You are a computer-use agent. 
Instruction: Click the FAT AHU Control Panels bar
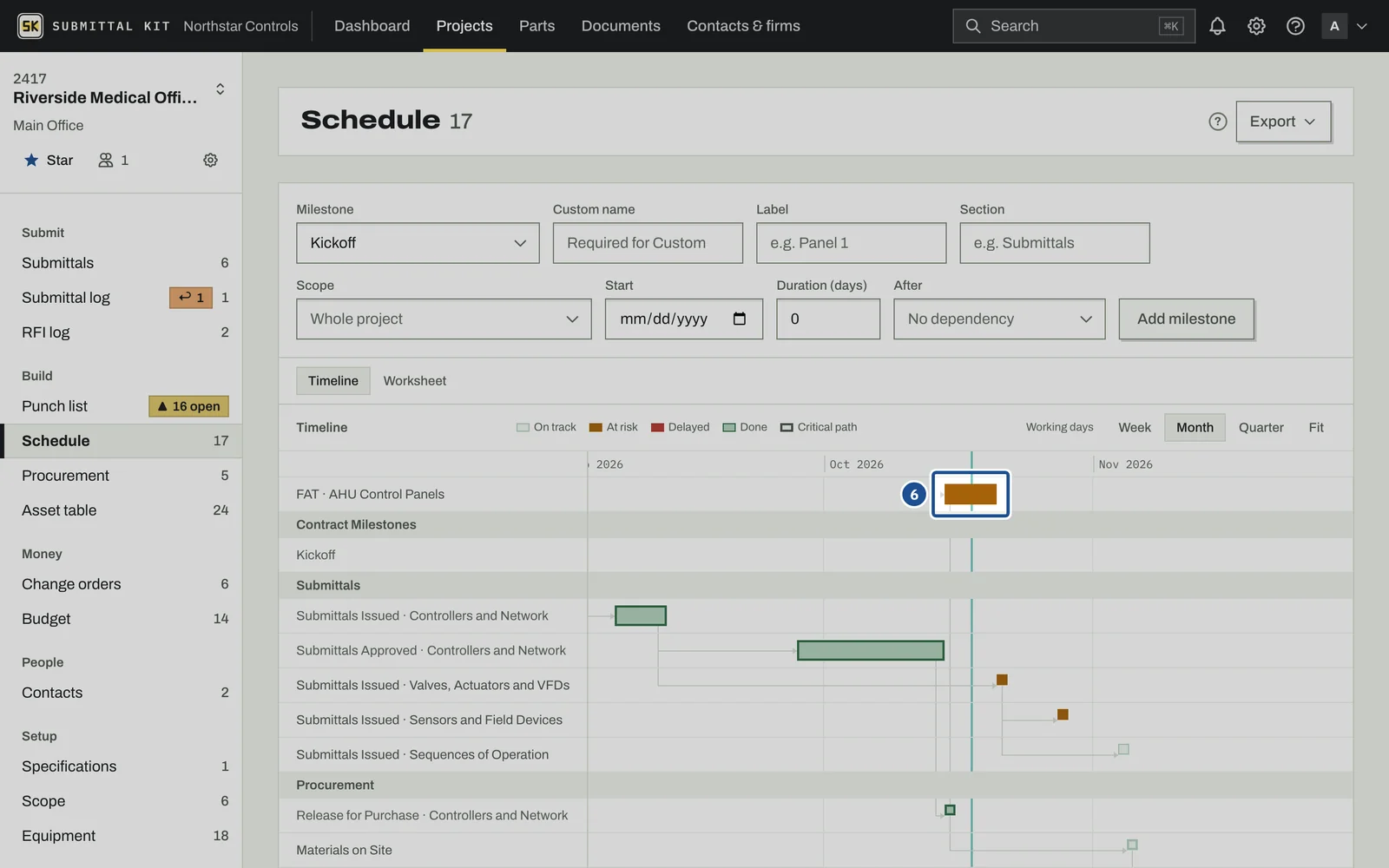point(971,494)
